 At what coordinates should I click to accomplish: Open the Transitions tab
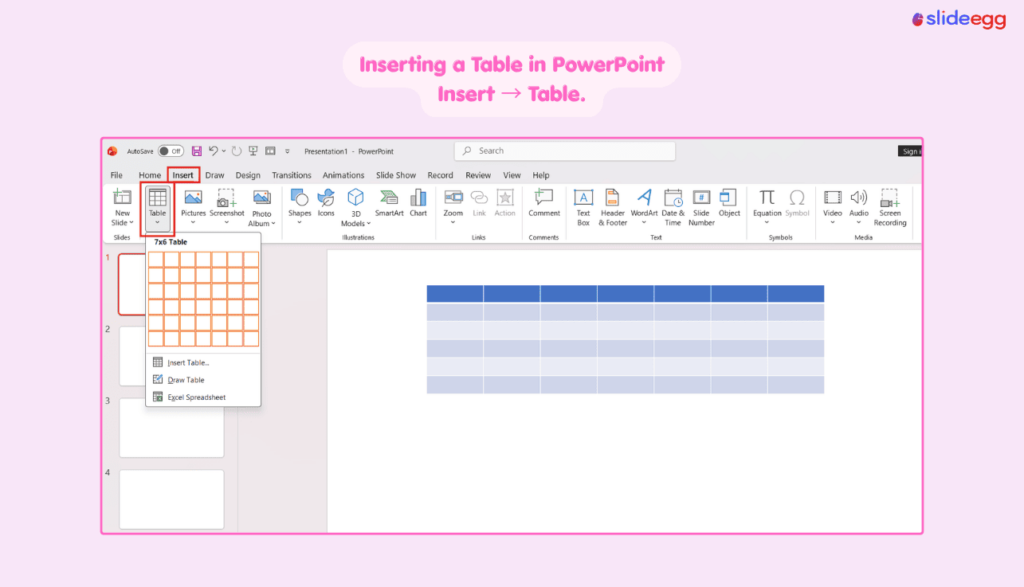291,175
